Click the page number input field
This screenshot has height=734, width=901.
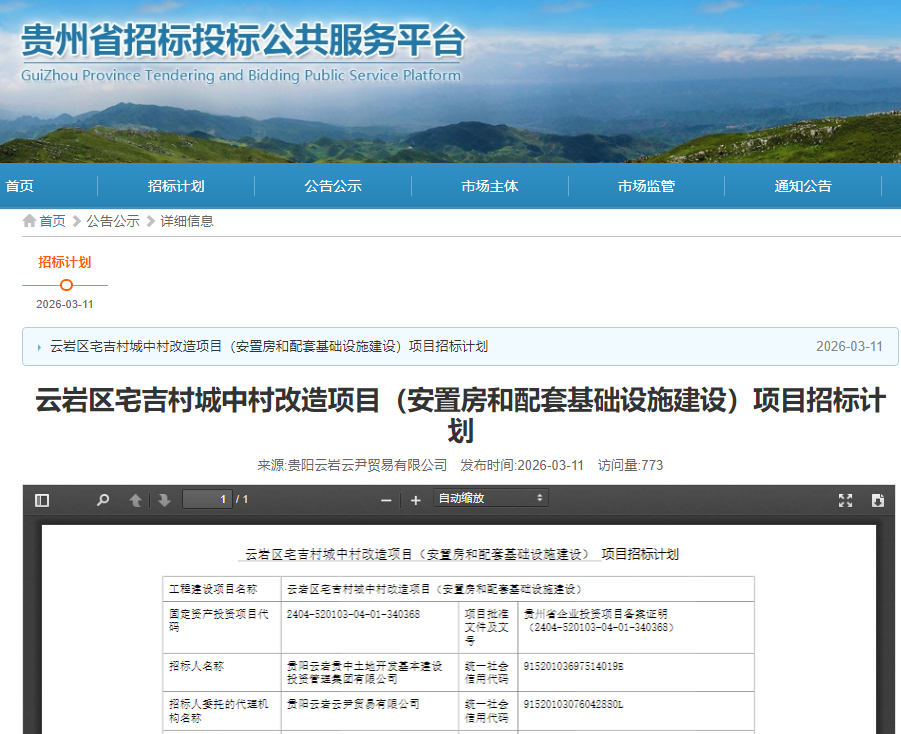(x=207, y=499)
